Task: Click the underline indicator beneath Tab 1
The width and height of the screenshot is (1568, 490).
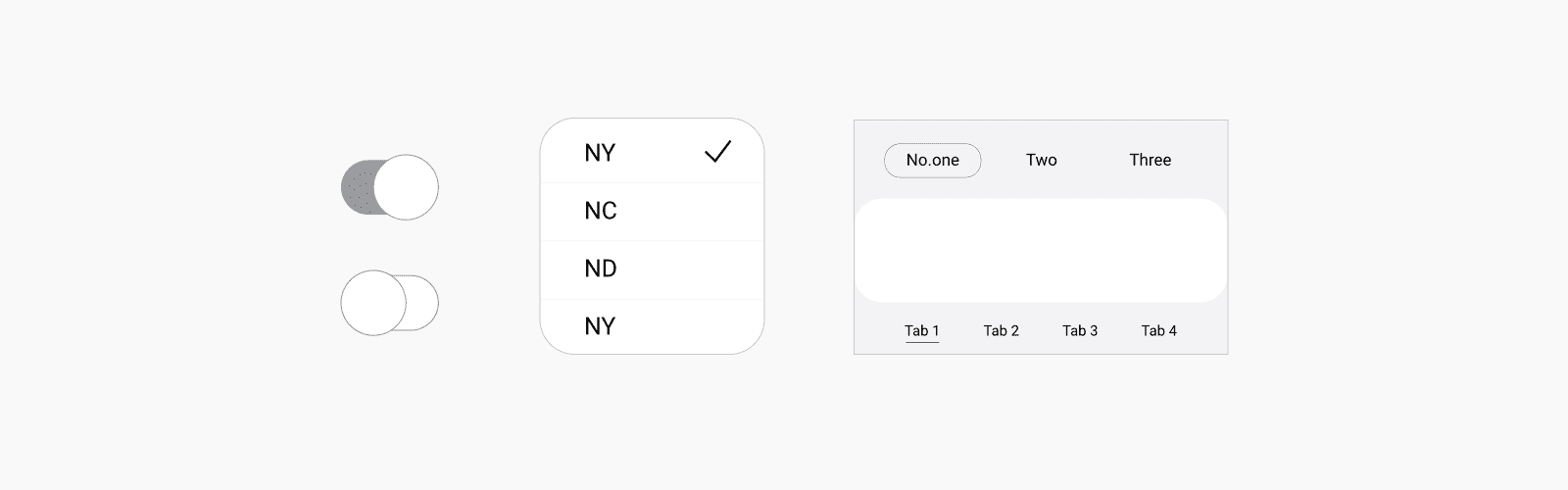Action: 921,342
